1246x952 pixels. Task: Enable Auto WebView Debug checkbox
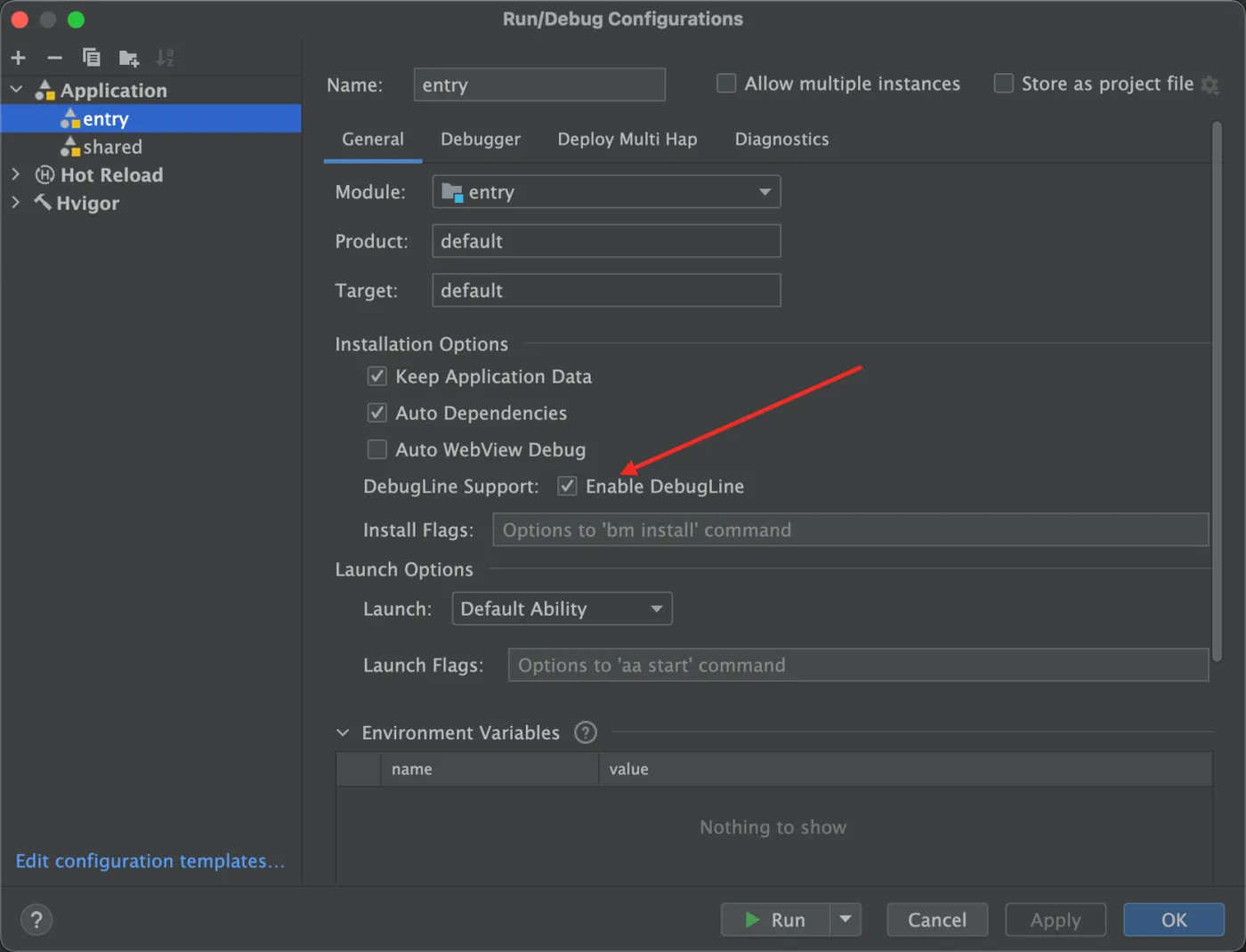pyautogui.click(x=377, y=449)
